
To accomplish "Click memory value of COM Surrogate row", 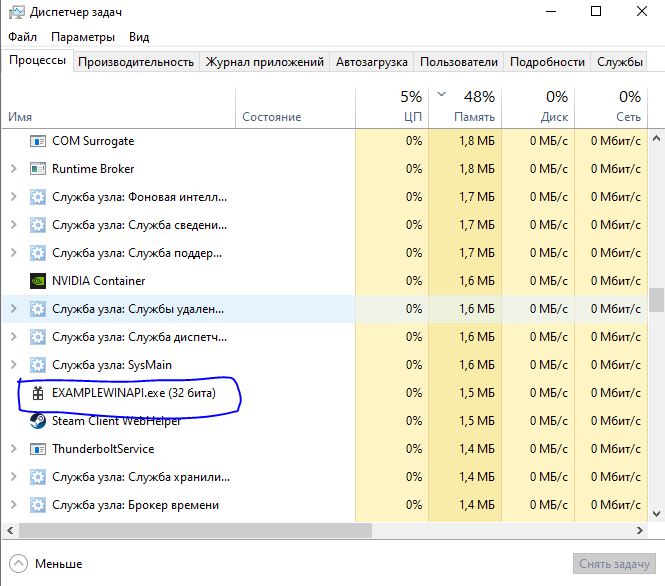I will pyautogui.click(x=477, y=141).
